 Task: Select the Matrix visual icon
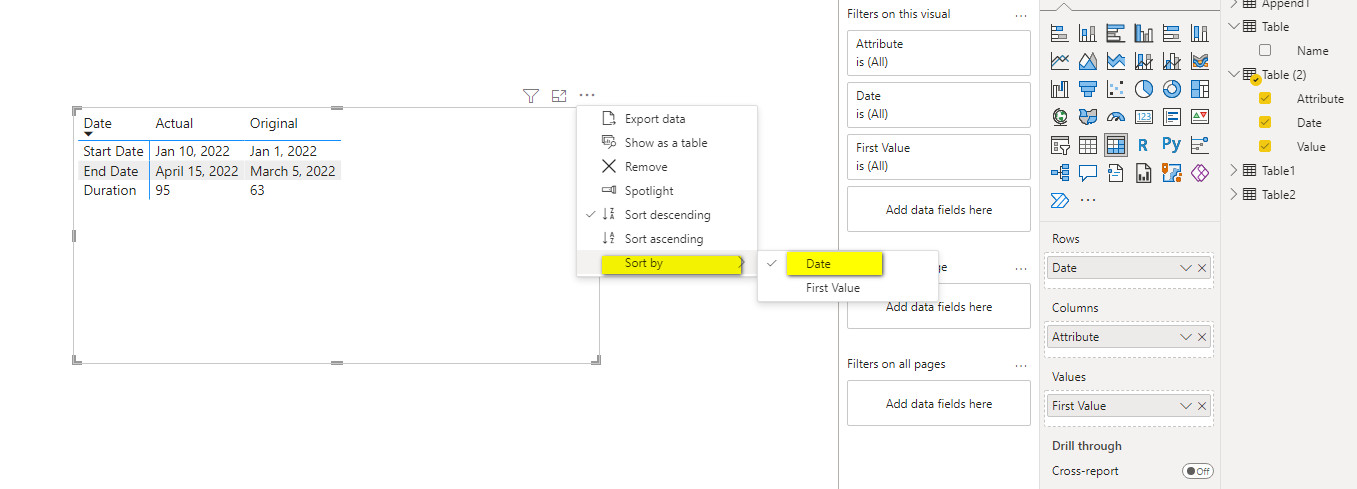click(1116, 145)
